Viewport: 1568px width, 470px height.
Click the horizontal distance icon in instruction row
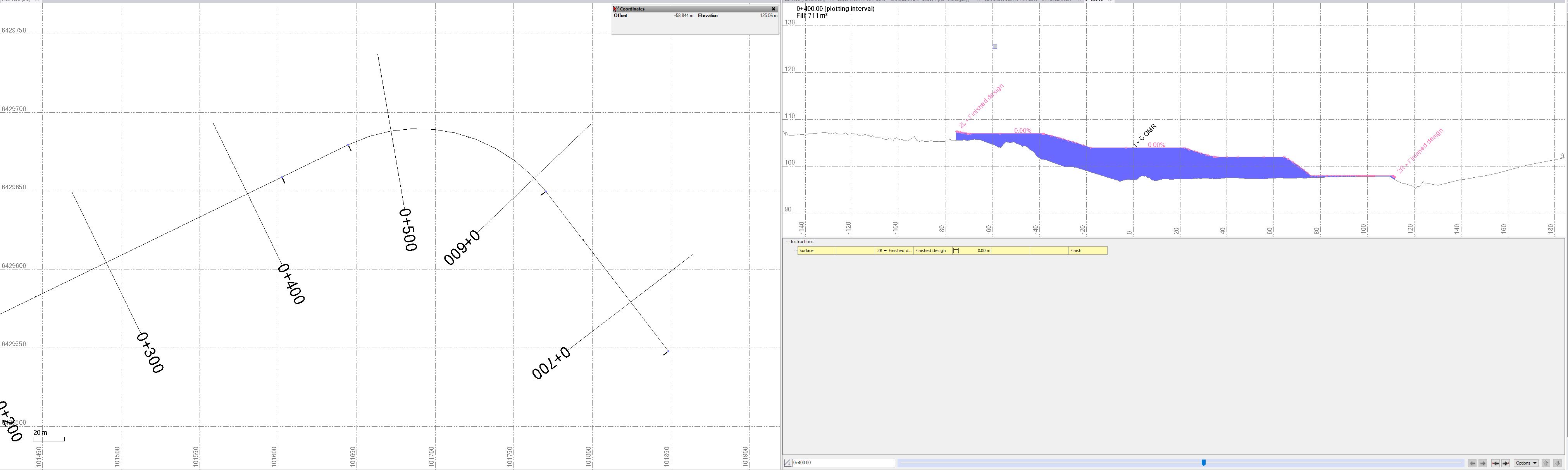[x=956, y=250]
